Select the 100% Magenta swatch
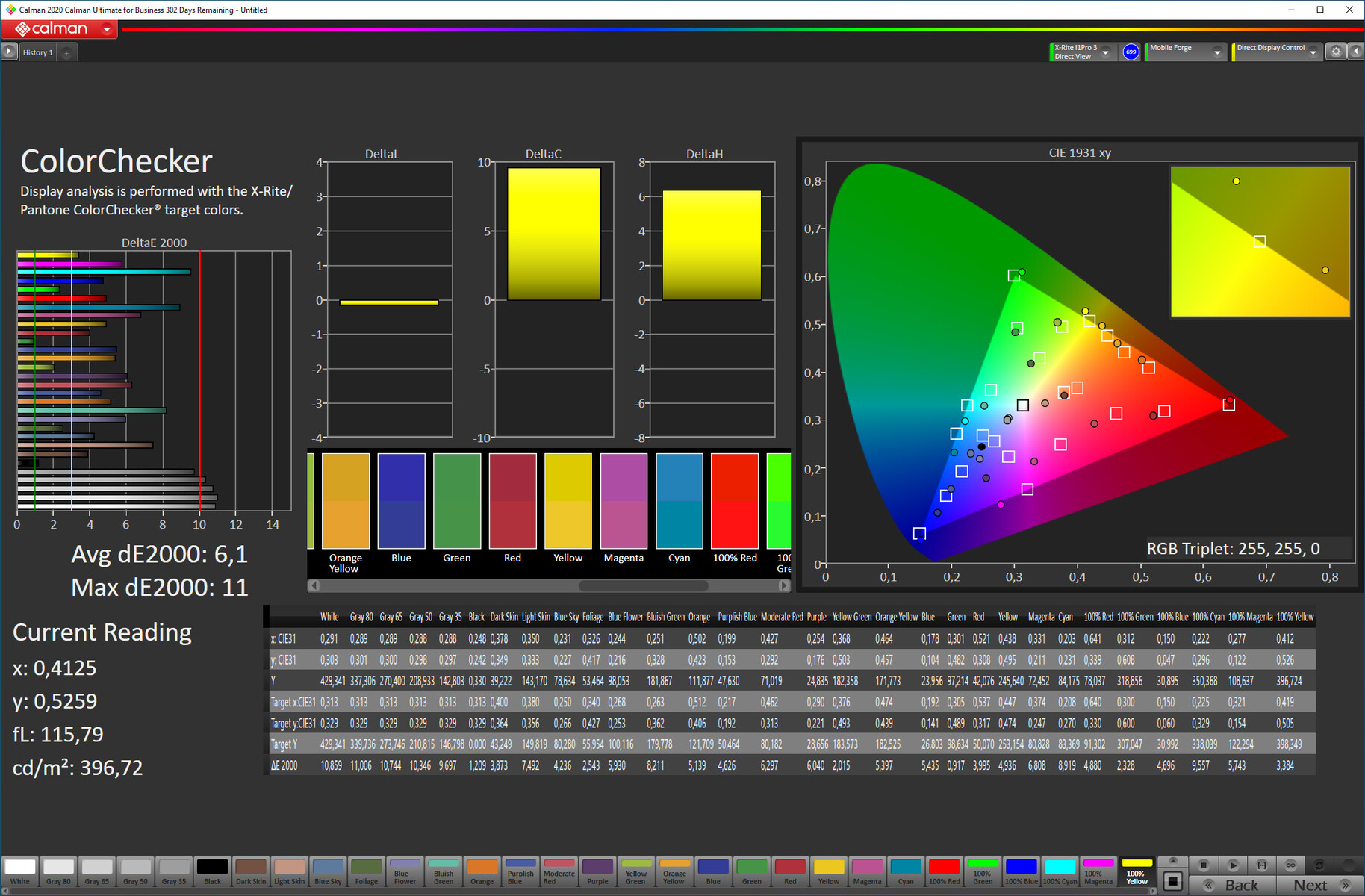 pos(1098,871)
